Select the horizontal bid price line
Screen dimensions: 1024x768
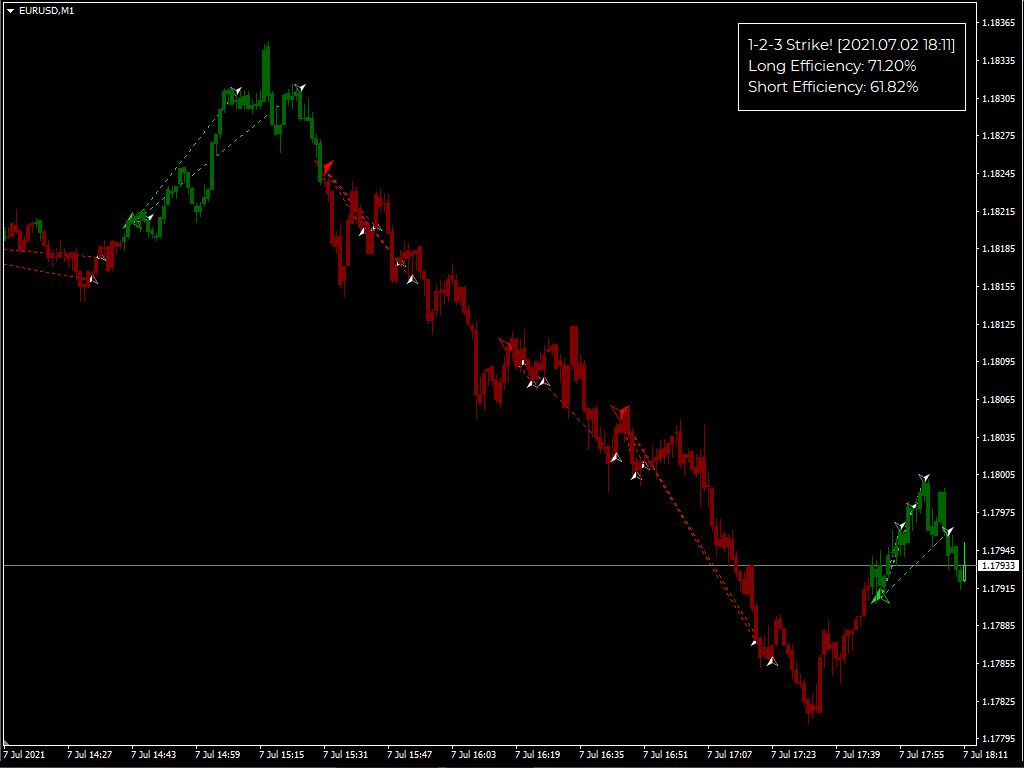[490, 566]
